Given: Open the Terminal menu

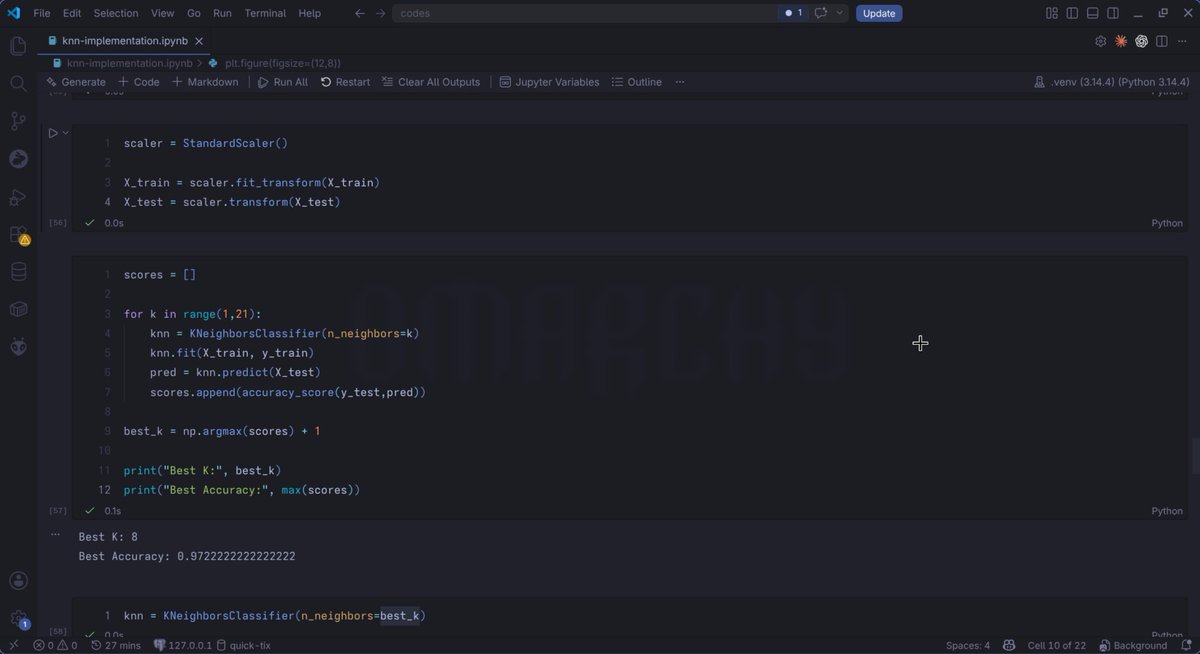Looking at the screenshot, I should click(265, 13).
